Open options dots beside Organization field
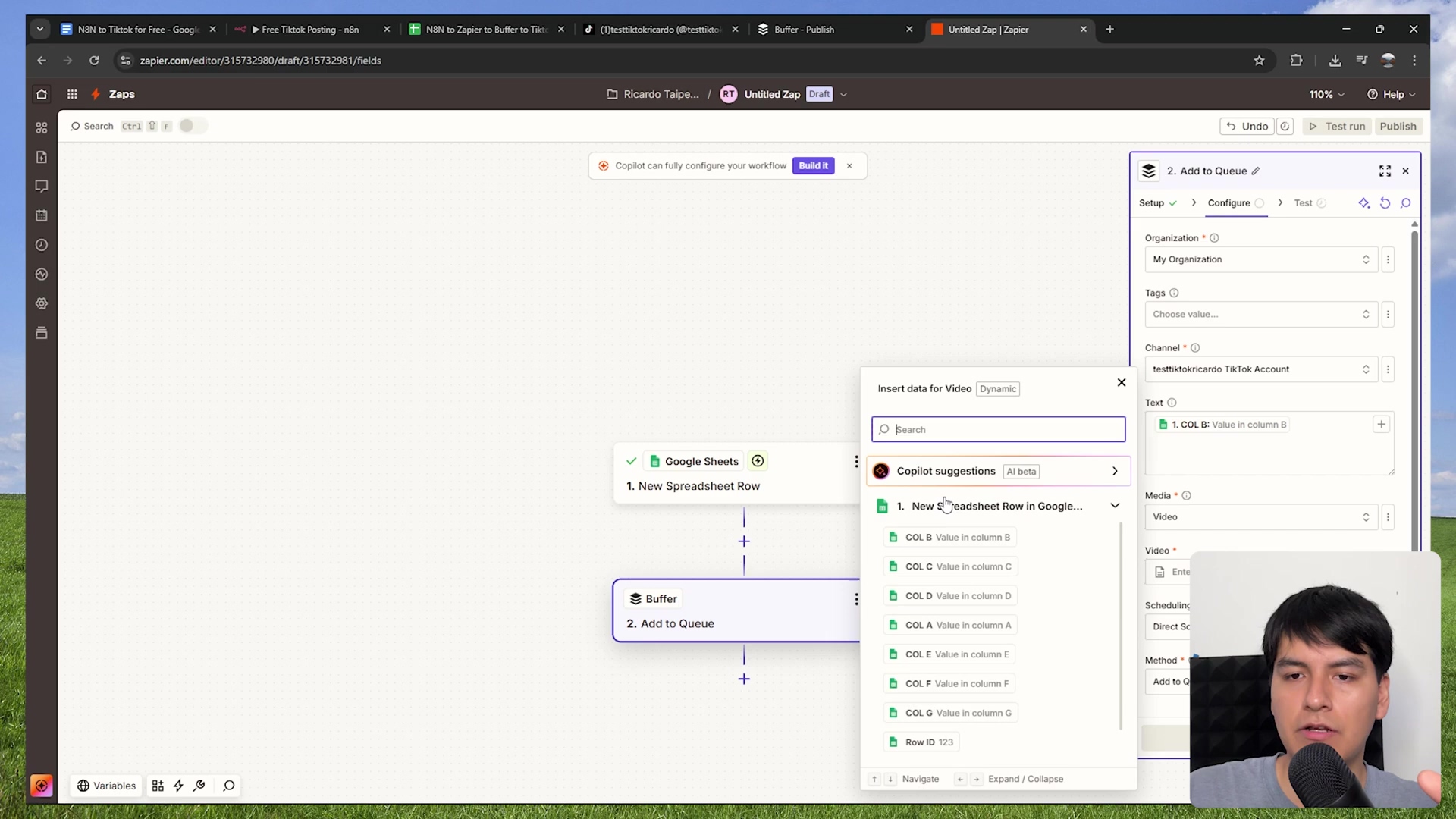 [1388, 259]
